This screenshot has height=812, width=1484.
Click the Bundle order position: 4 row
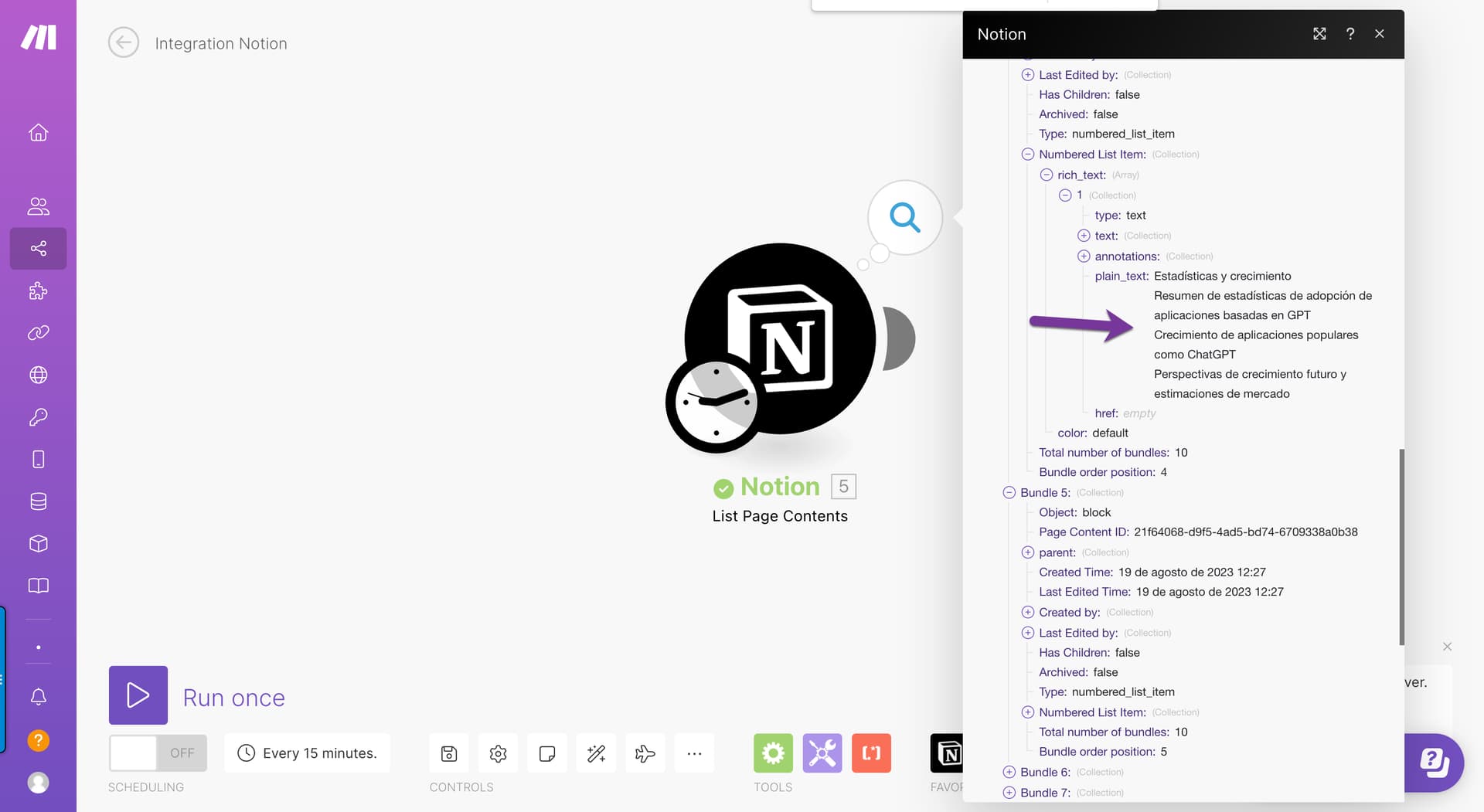(1103, 472)
